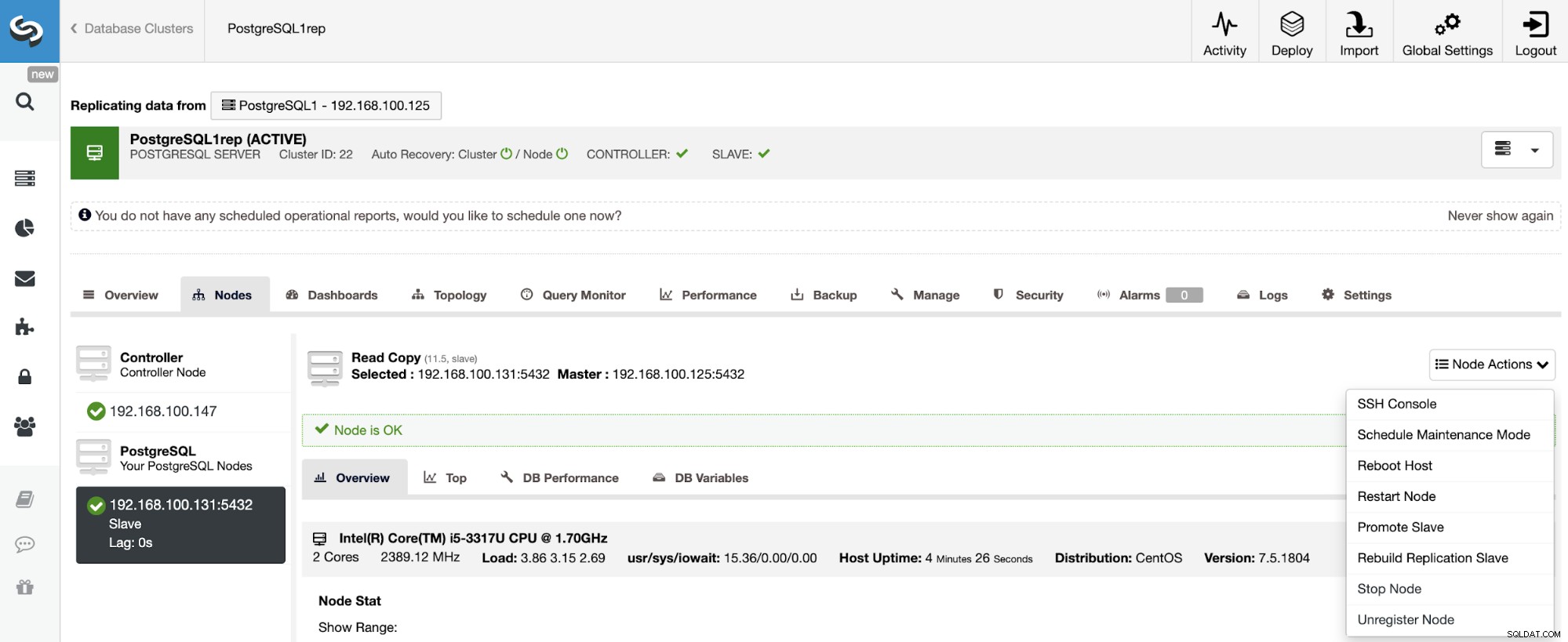Click the green cluster server icon
This screenshot has width=1568, height=642.
[95, 153]
